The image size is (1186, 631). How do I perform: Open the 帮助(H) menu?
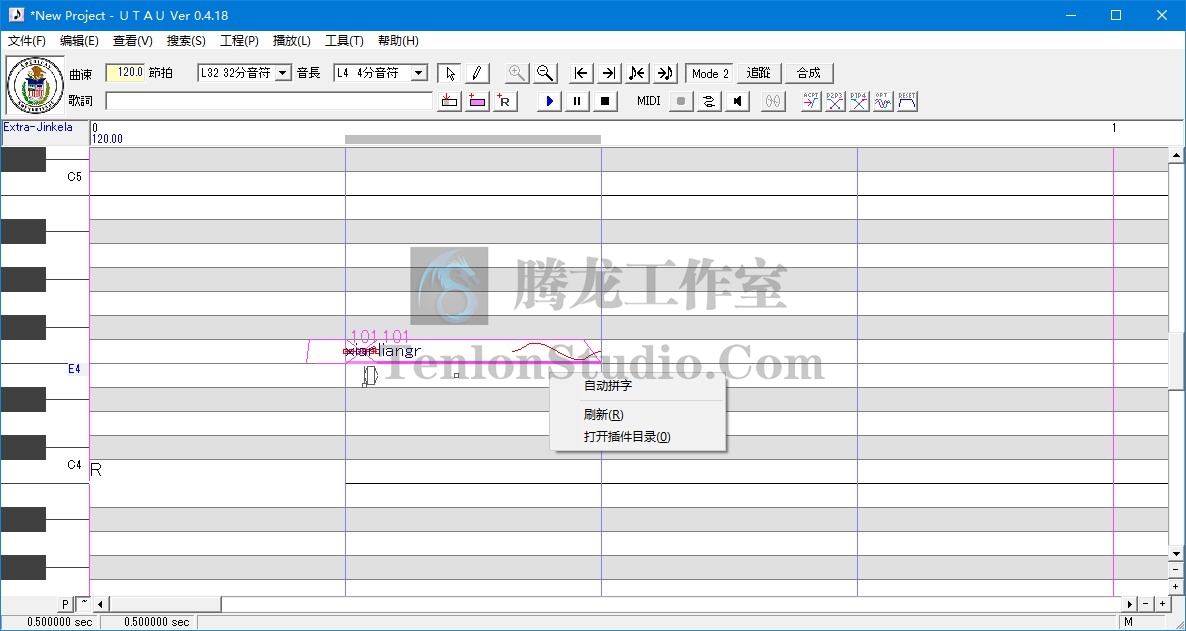[398, 41]
